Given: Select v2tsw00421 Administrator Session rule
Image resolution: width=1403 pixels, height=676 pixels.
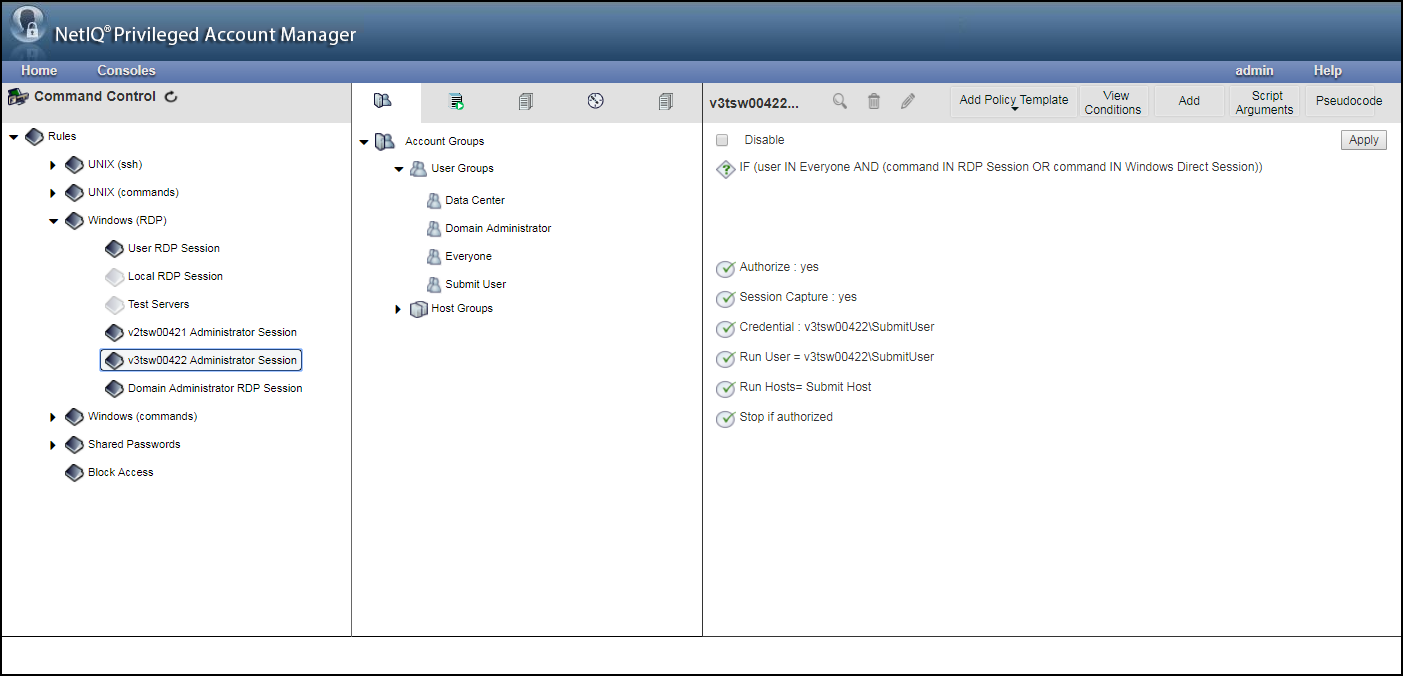Looking at the screenshot, I should coord(212,332).
